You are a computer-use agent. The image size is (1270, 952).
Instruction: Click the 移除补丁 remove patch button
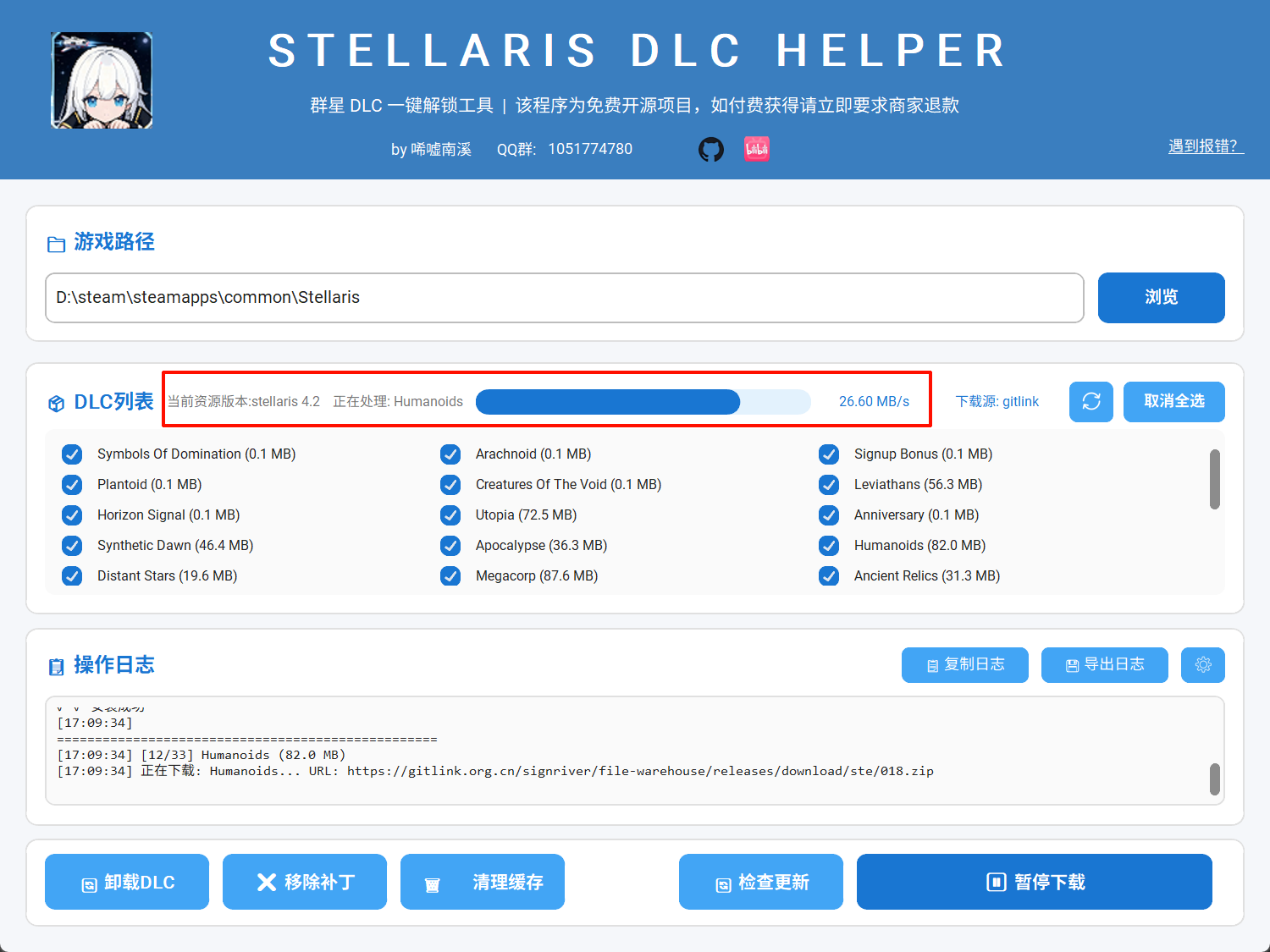point(305,882)
